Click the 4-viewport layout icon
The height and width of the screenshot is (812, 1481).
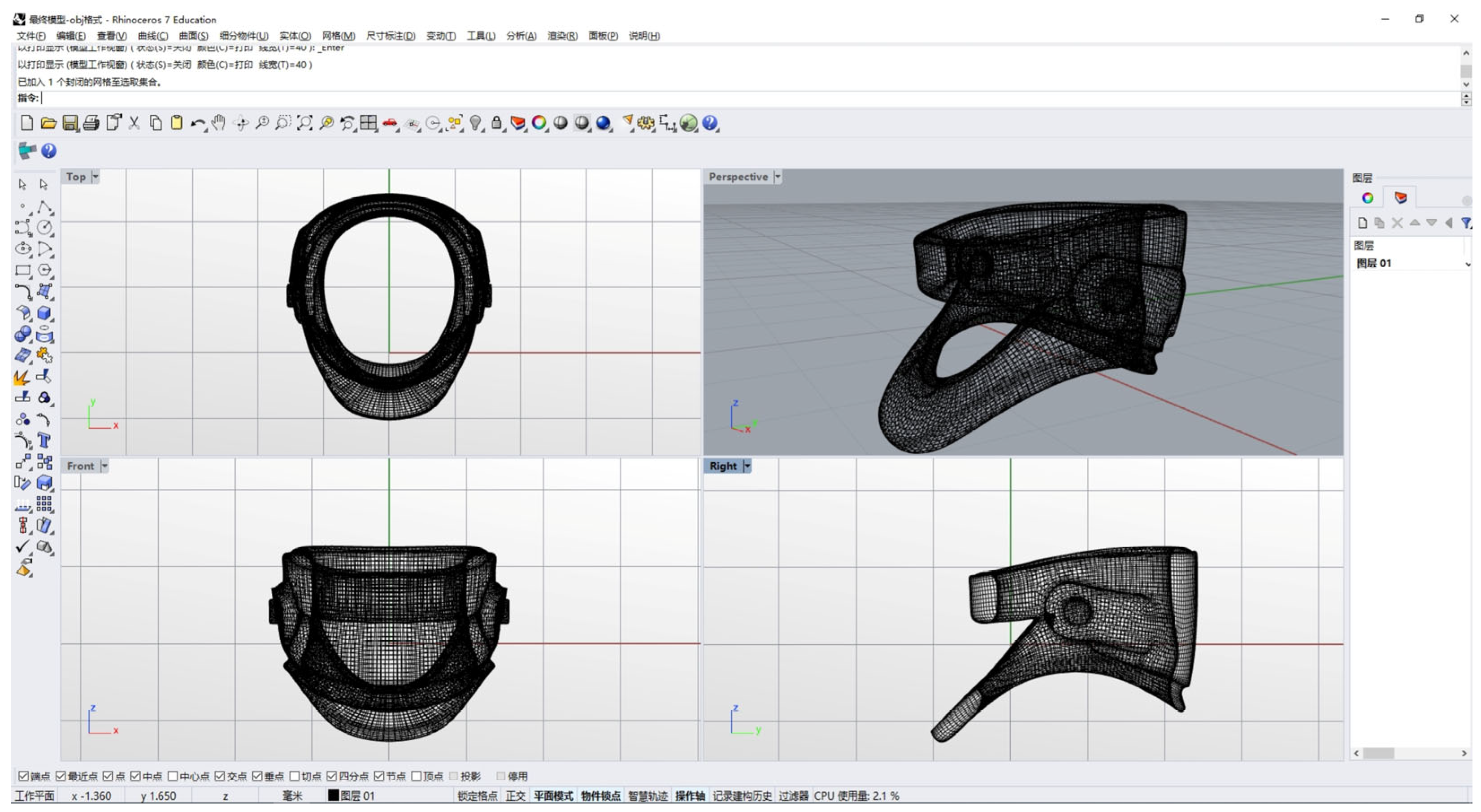368,123
